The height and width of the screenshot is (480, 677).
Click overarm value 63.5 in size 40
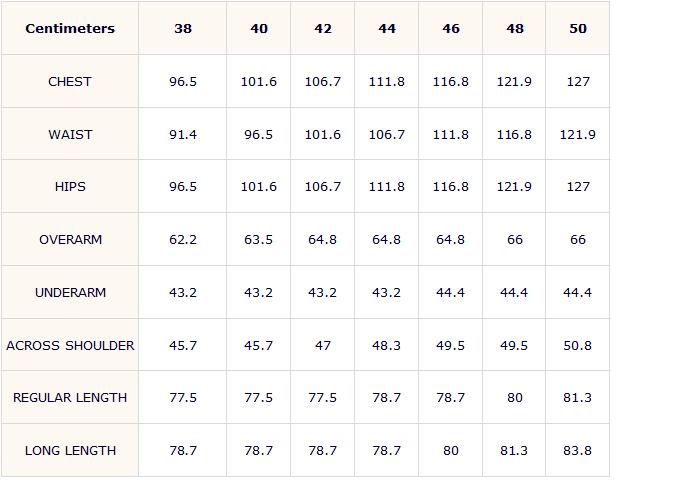pos(258,240)
